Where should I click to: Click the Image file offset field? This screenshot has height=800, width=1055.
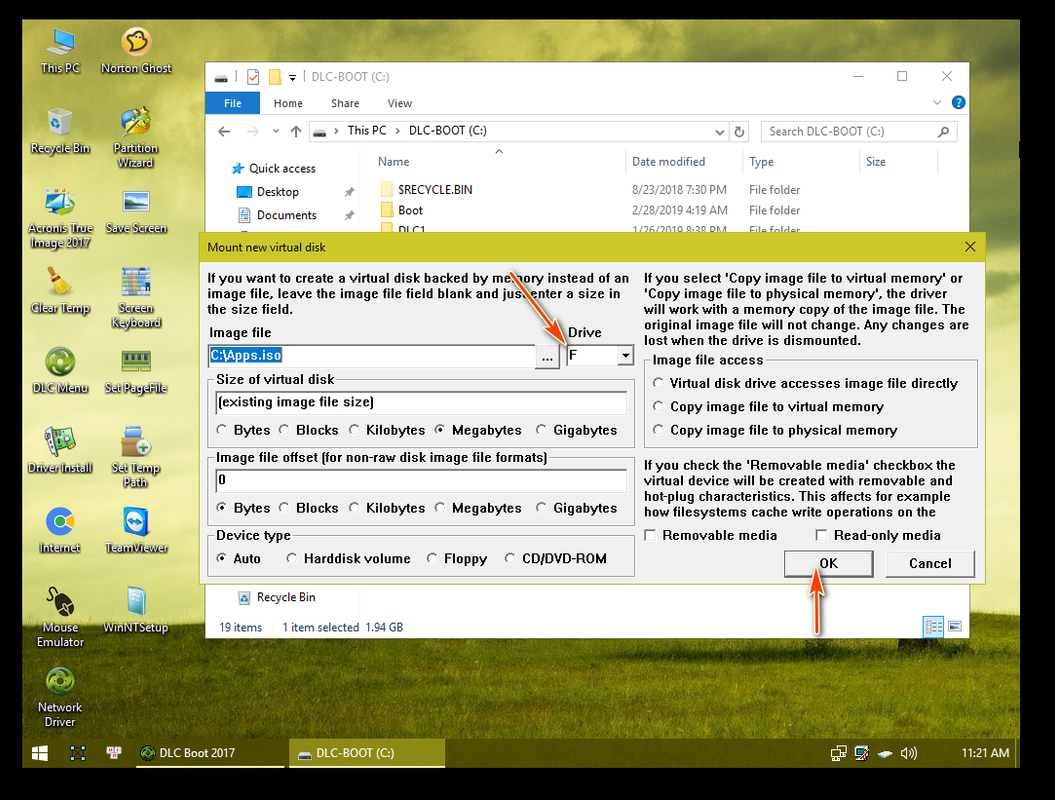point(421,480)
